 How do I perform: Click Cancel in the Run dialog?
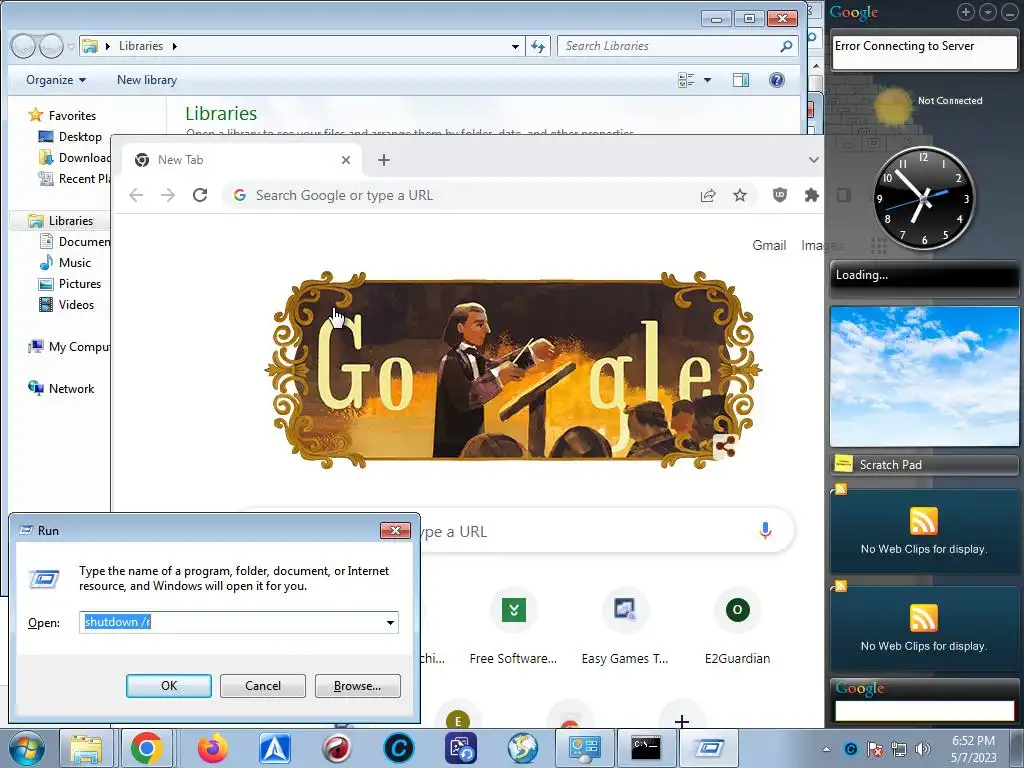coord(263,686)
